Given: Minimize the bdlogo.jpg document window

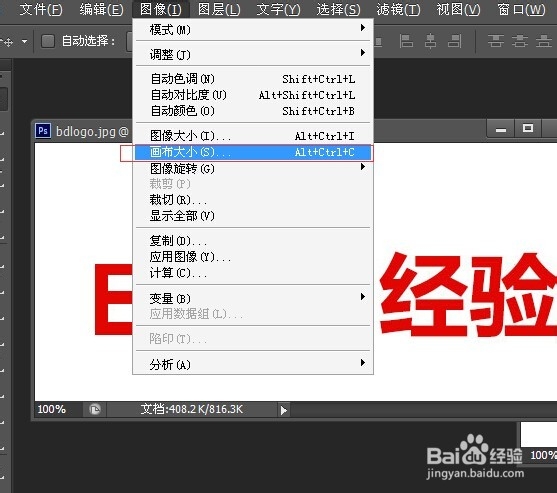Looking at the screenshot, I should [501, 129].
